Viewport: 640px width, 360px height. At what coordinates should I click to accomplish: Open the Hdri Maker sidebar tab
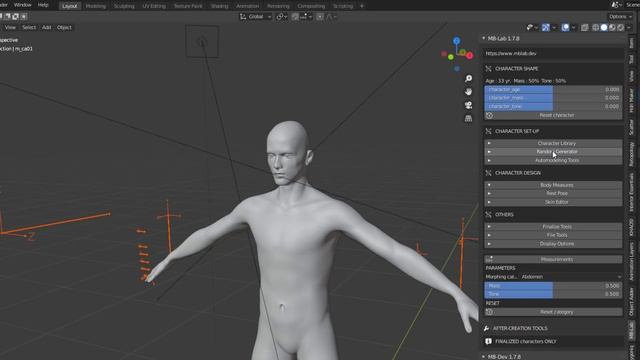point(631,100)
